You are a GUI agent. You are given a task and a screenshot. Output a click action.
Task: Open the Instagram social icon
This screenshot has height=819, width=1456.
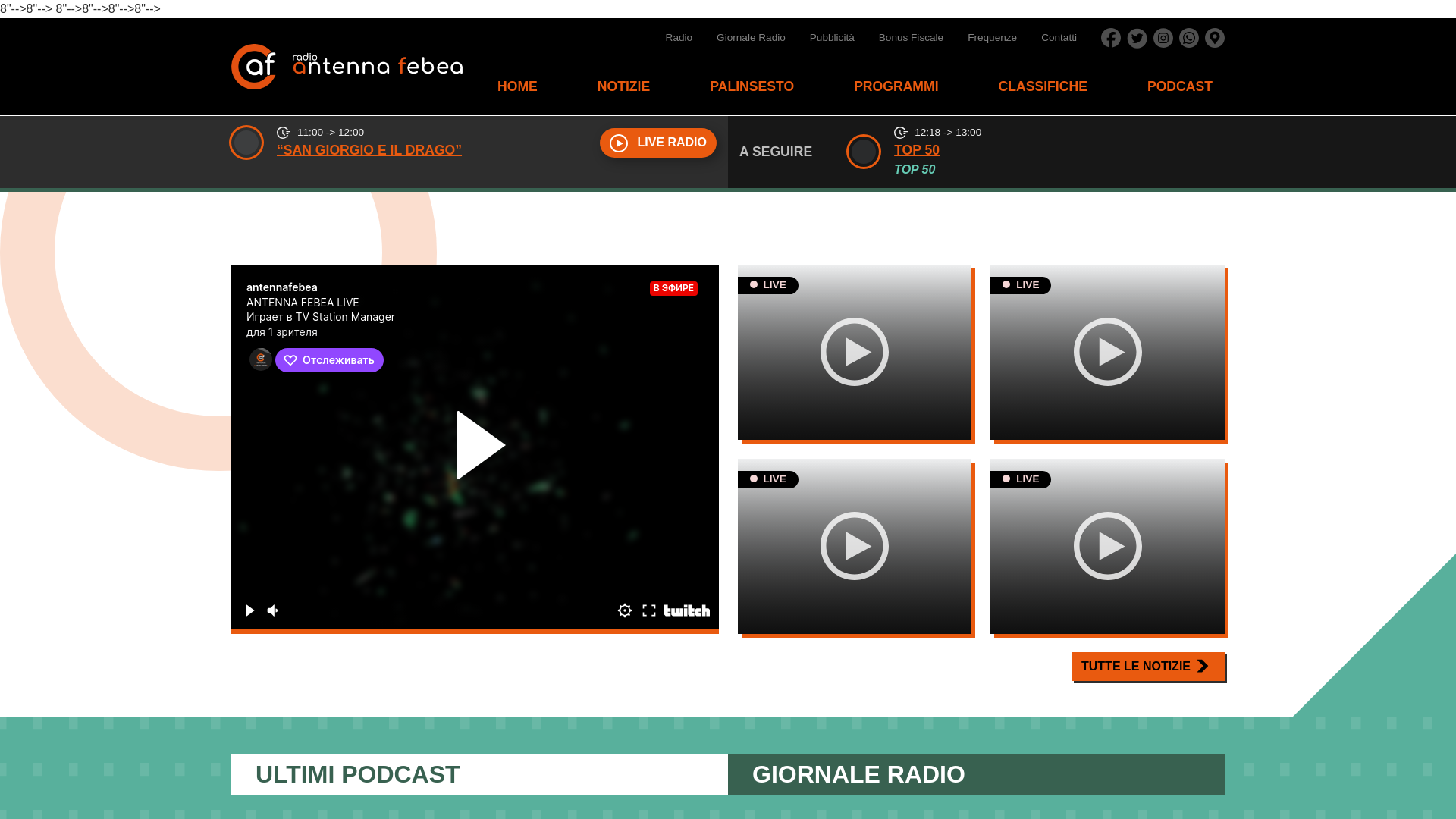coord(1163,38)
